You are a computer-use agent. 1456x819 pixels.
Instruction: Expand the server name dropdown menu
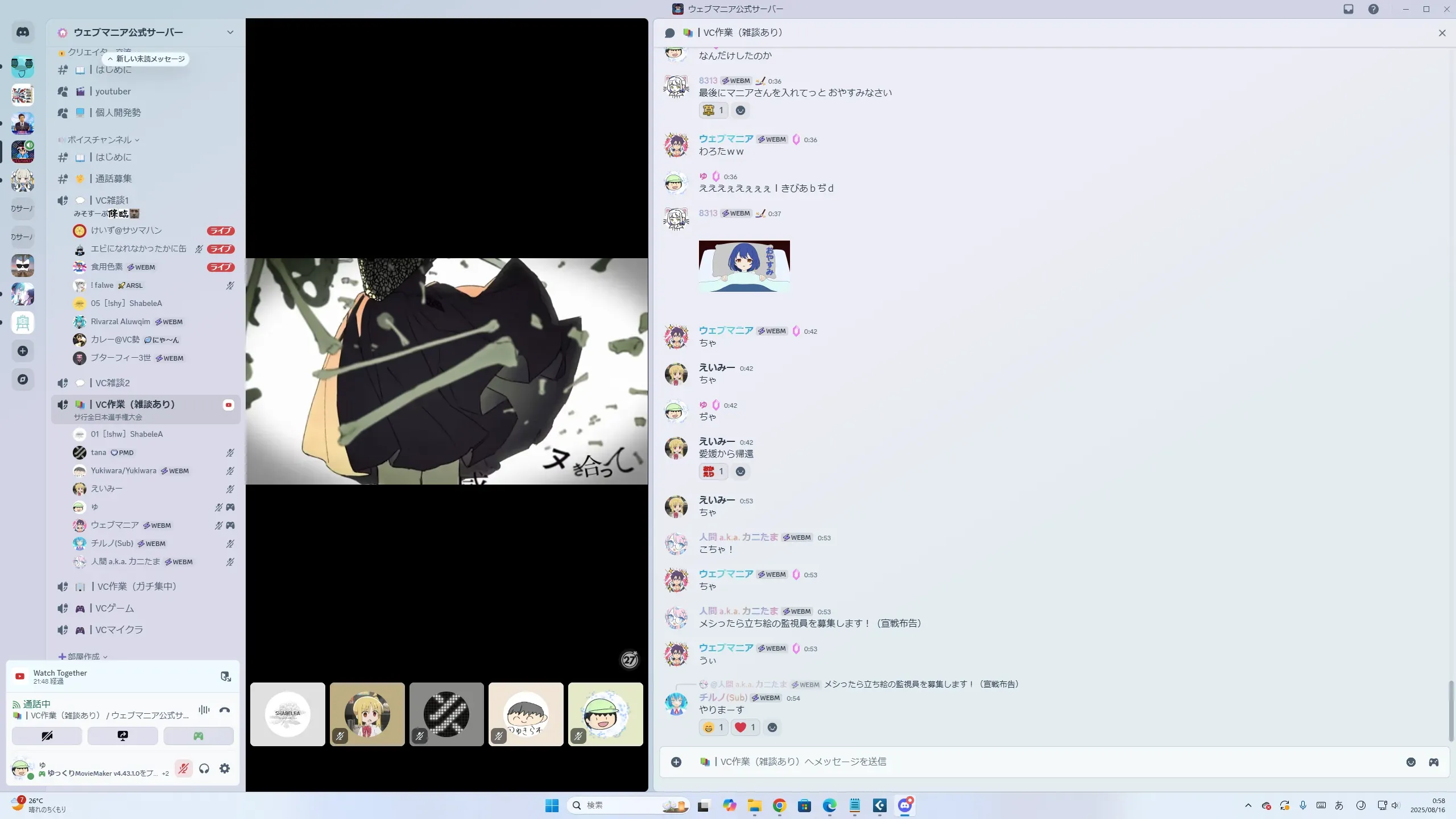[x=230, y=32]
